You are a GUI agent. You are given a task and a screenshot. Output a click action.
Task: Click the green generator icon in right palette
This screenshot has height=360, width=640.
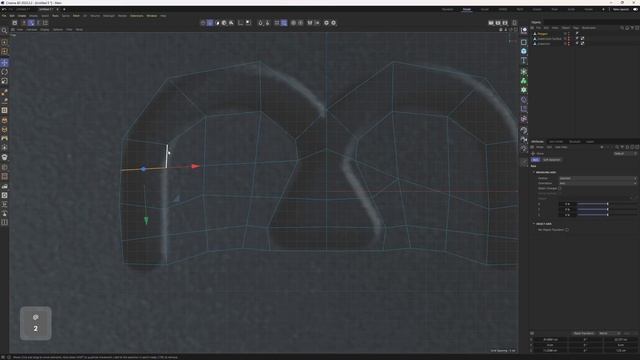[x=524, y=81]
